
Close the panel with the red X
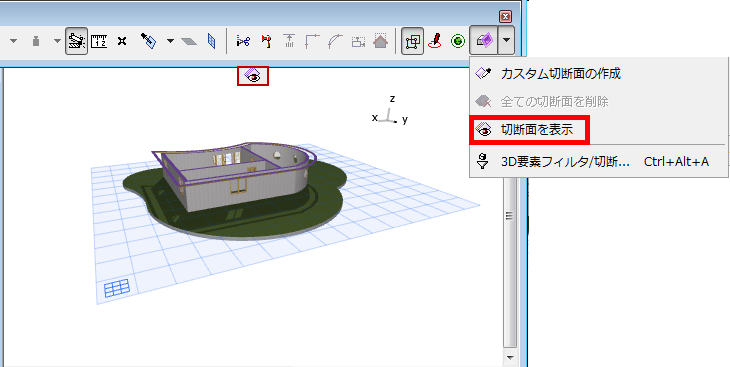(506, 17)
